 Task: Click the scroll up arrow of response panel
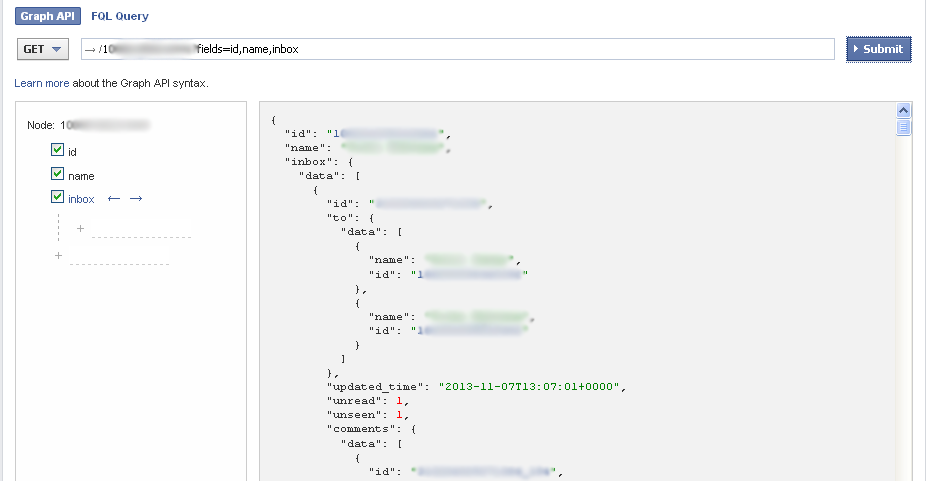pos(903,110)
